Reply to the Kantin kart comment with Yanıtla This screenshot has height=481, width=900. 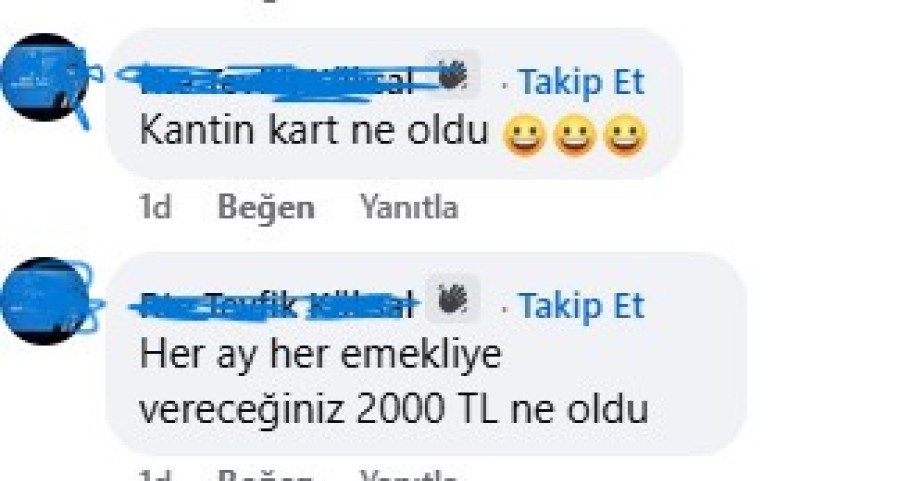pos(409,207)
